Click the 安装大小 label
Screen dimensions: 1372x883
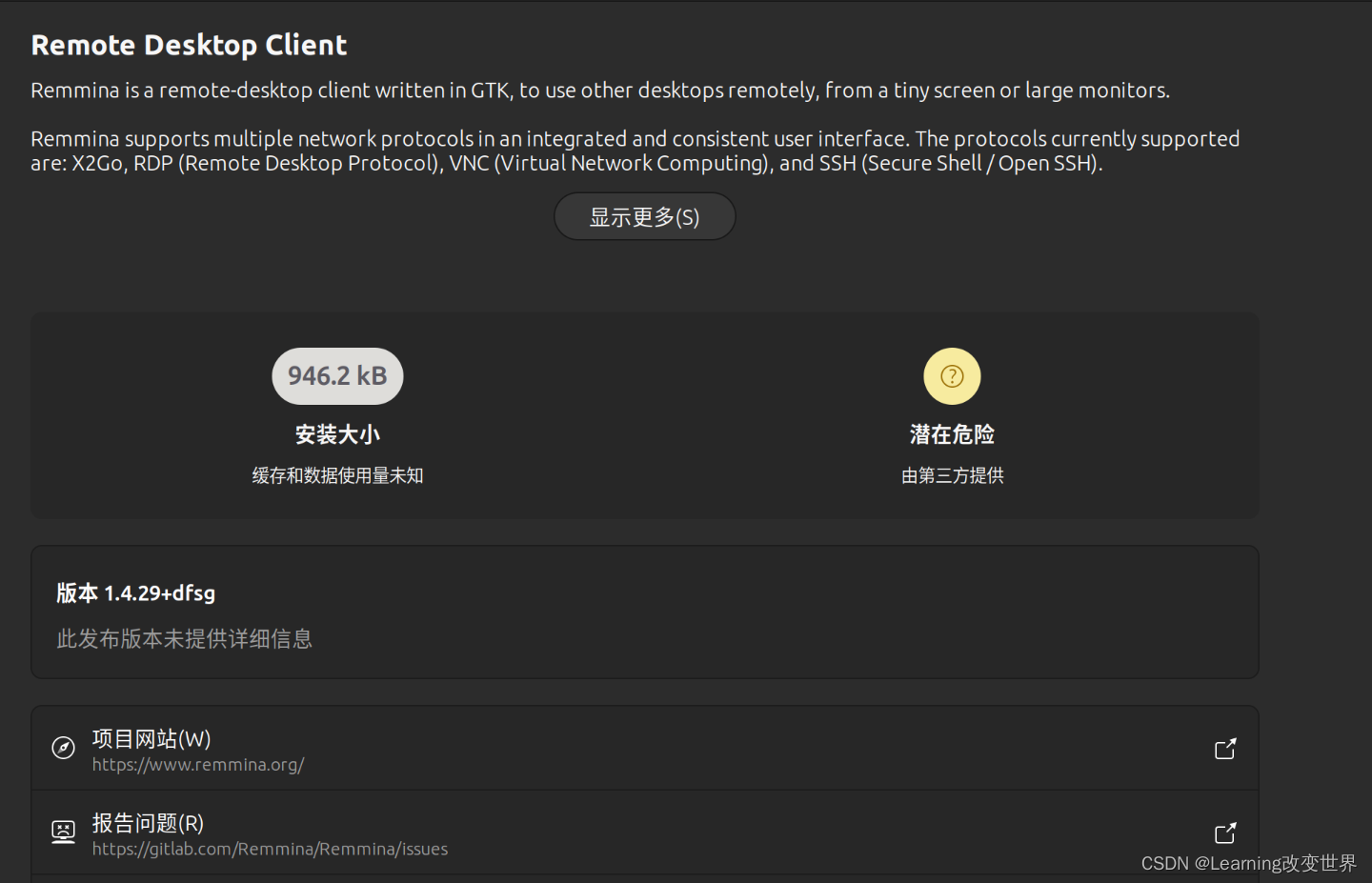pyautogui.click(x=337, y=434)
